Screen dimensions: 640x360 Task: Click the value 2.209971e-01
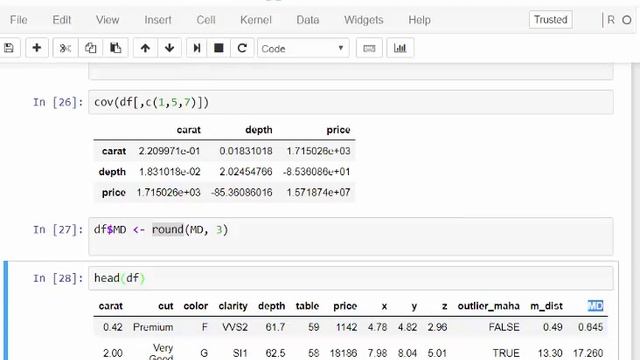point(169,151)
